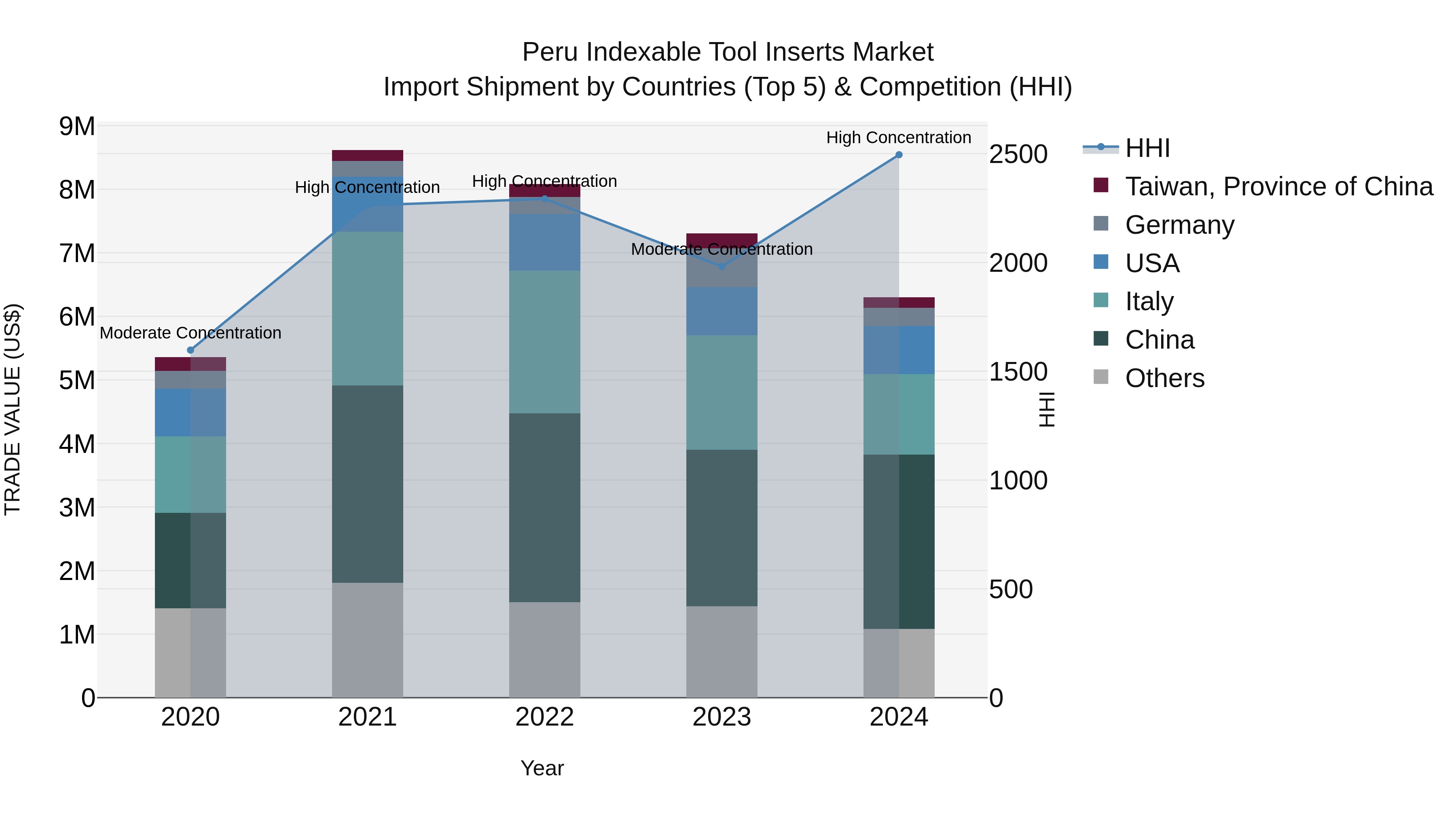Click the 2021 China bar segment

tap(367, 485)
